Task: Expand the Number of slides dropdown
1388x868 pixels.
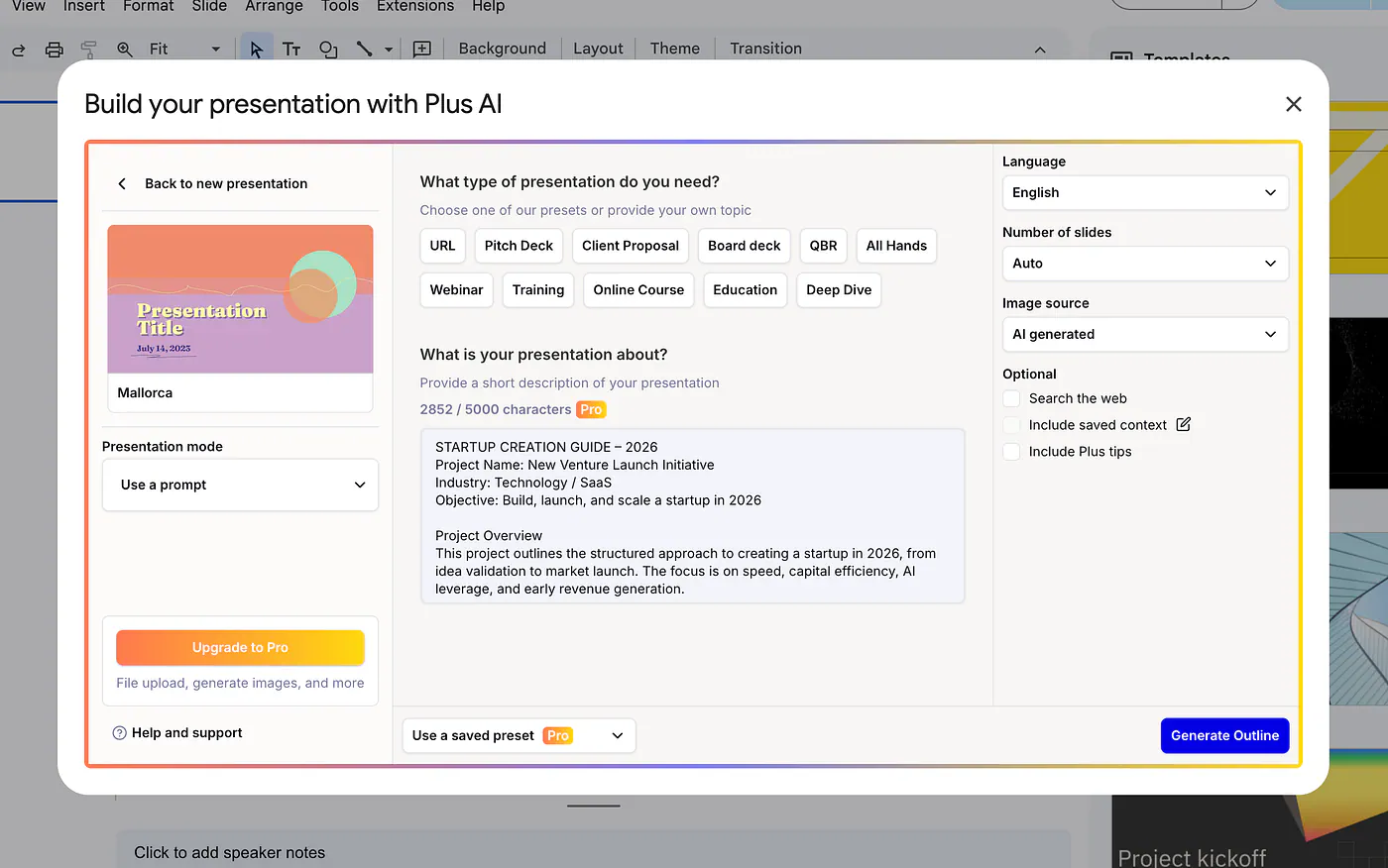Action: [x=1145, y=264]
